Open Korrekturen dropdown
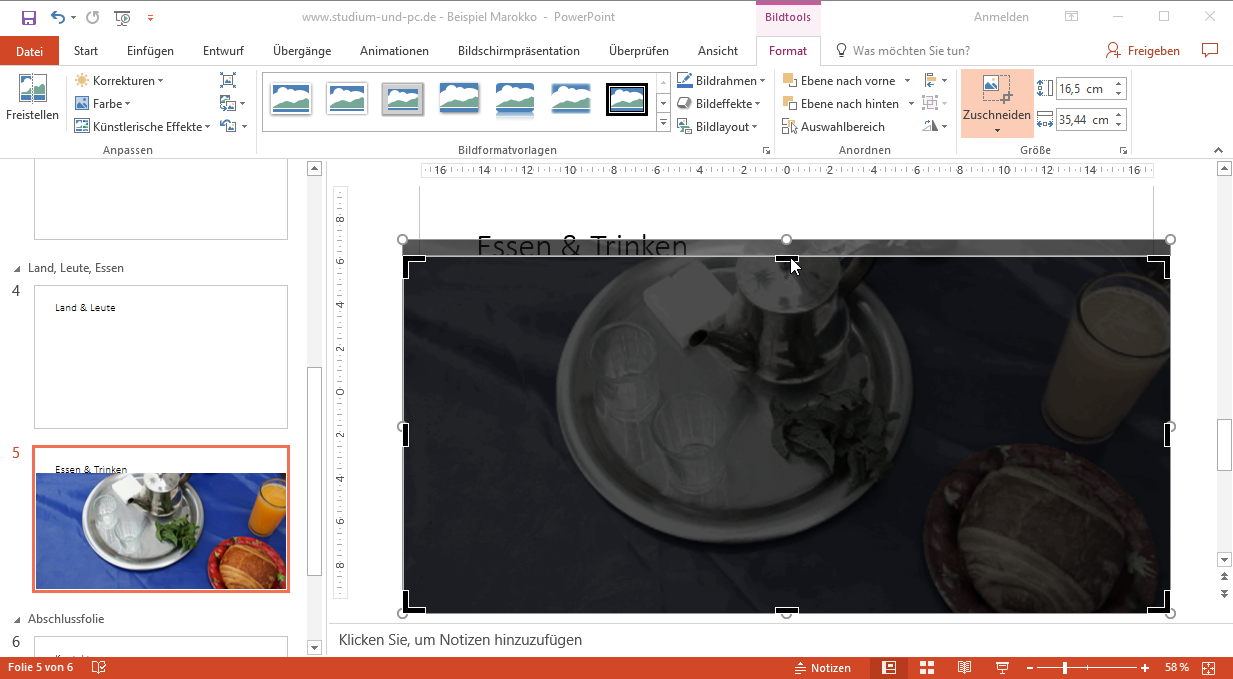The width and height of the screenshot is (1233, 679). click(x=118, y=80)
